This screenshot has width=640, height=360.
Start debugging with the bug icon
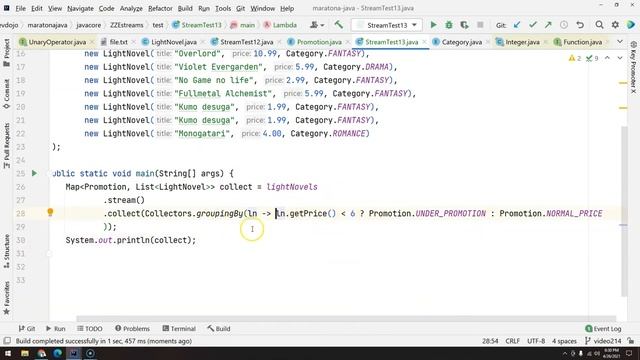(449, 25)
